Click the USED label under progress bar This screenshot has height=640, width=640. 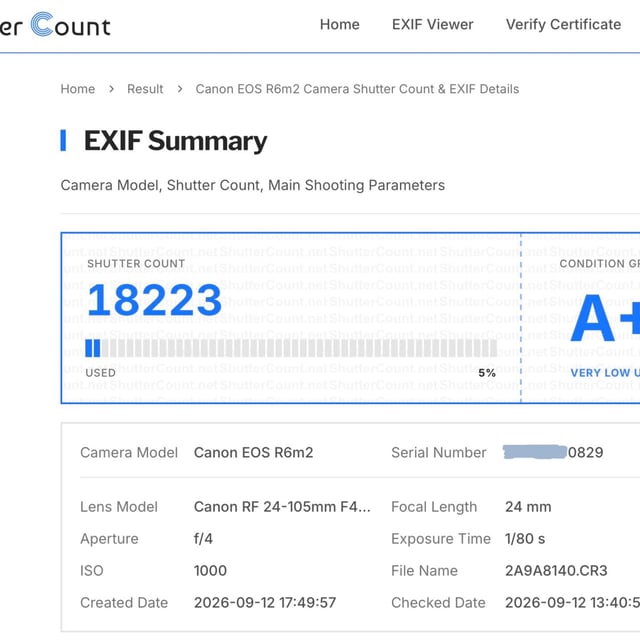click(100, 373)
